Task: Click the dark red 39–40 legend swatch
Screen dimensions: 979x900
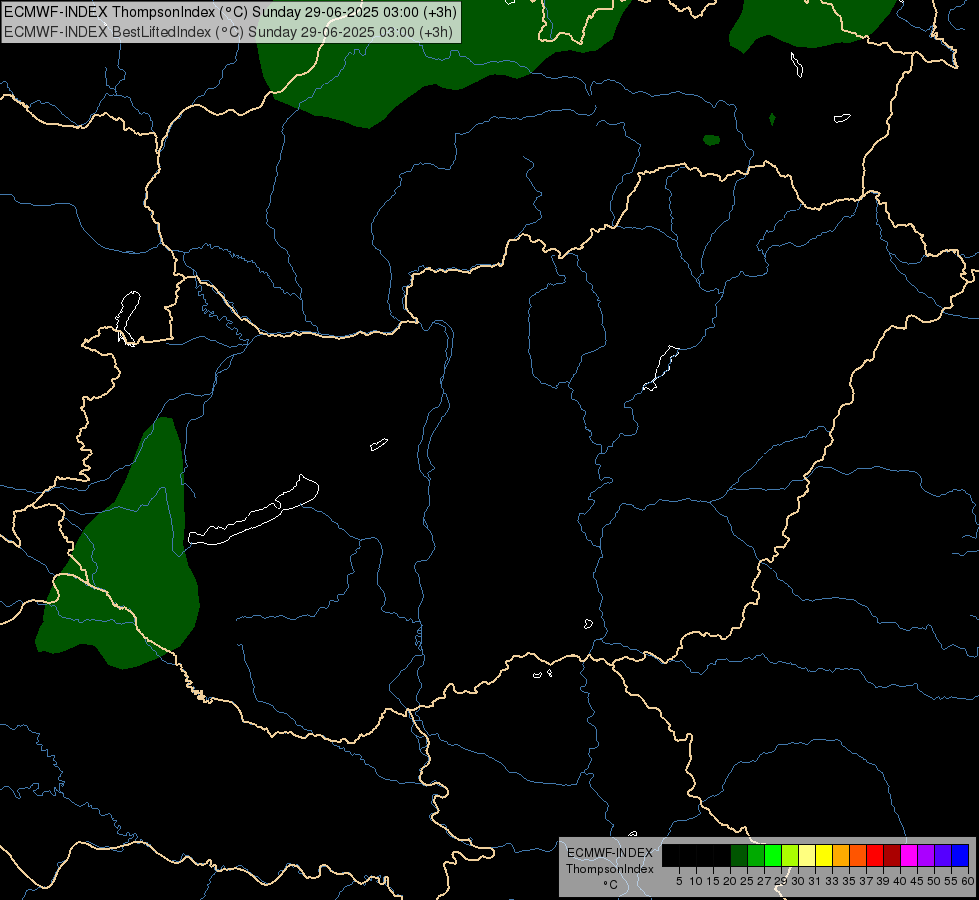Action: click(892, 855)
